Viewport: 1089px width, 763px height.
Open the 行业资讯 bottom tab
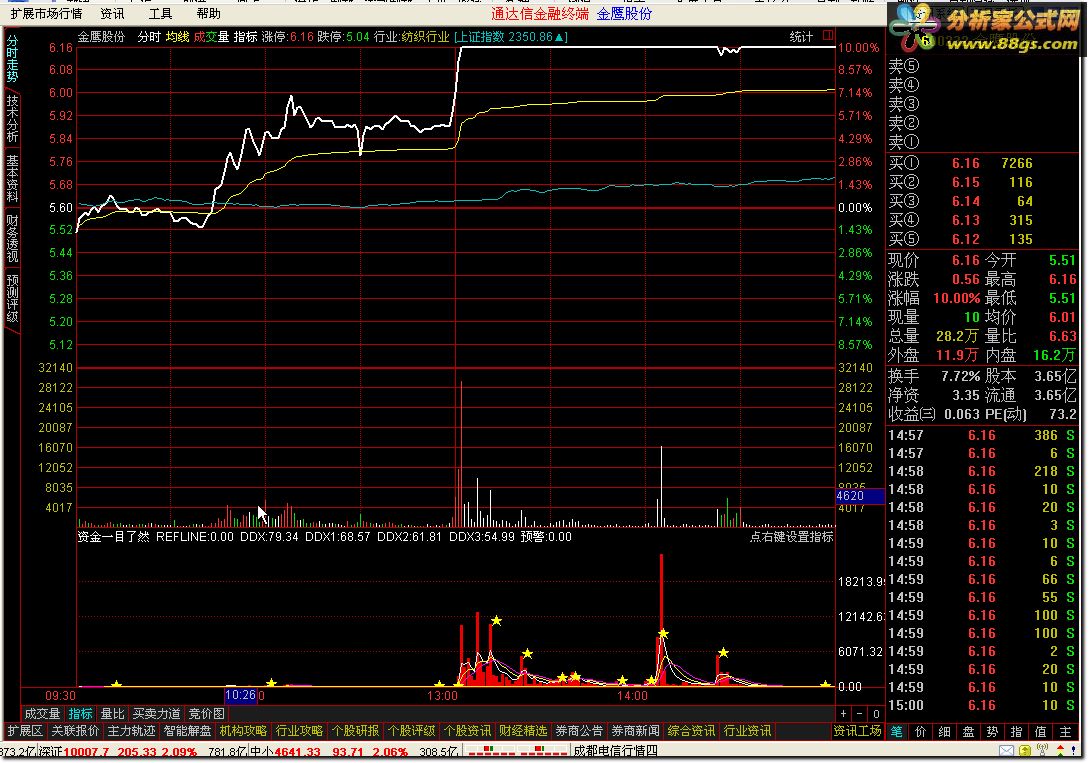(x=747, y=731)
